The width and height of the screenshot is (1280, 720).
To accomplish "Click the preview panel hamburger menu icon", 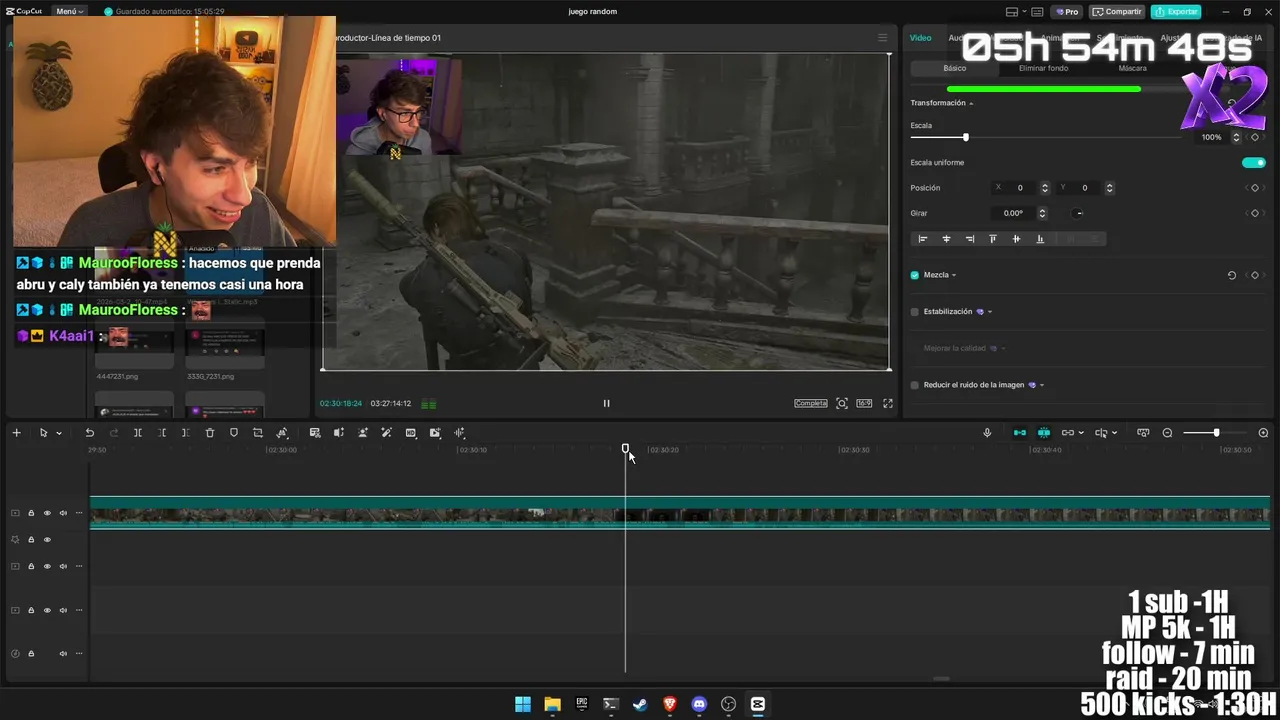I will (x=882, y=38).
